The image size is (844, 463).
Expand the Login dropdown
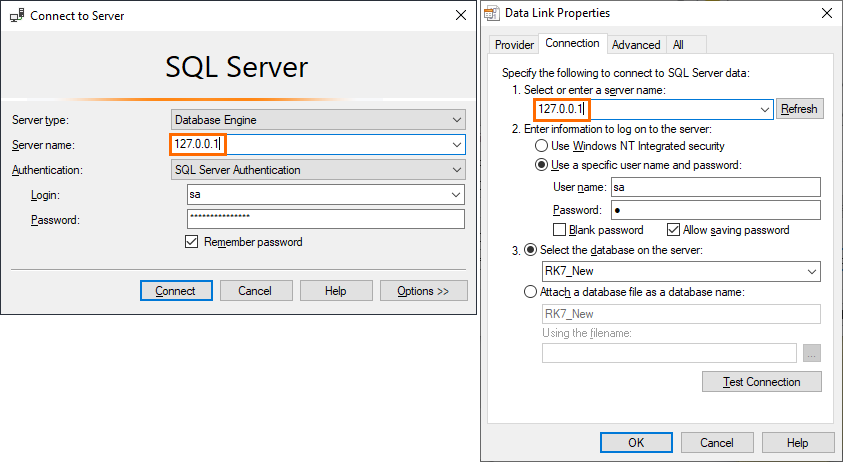[x=456, y=194]
